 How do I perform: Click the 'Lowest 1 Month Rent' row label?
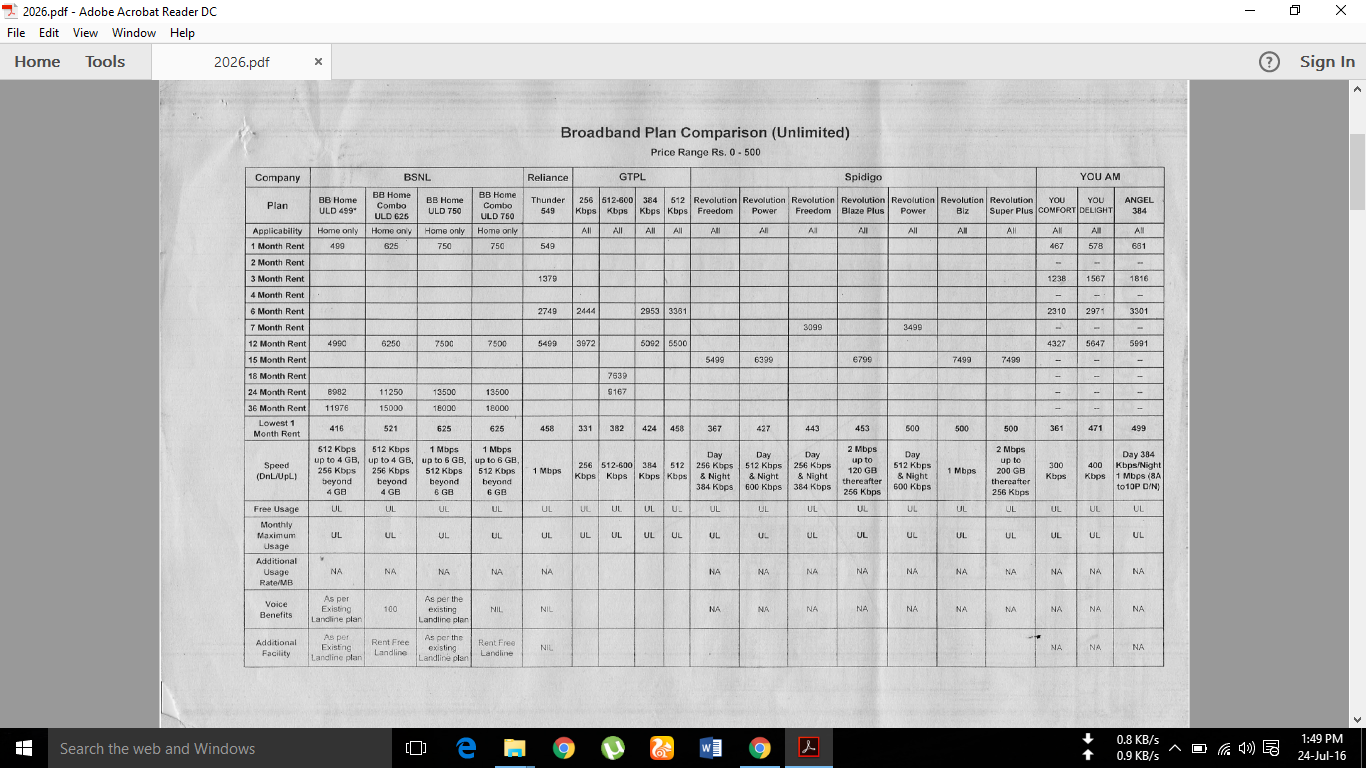click(x=277, y=428)
